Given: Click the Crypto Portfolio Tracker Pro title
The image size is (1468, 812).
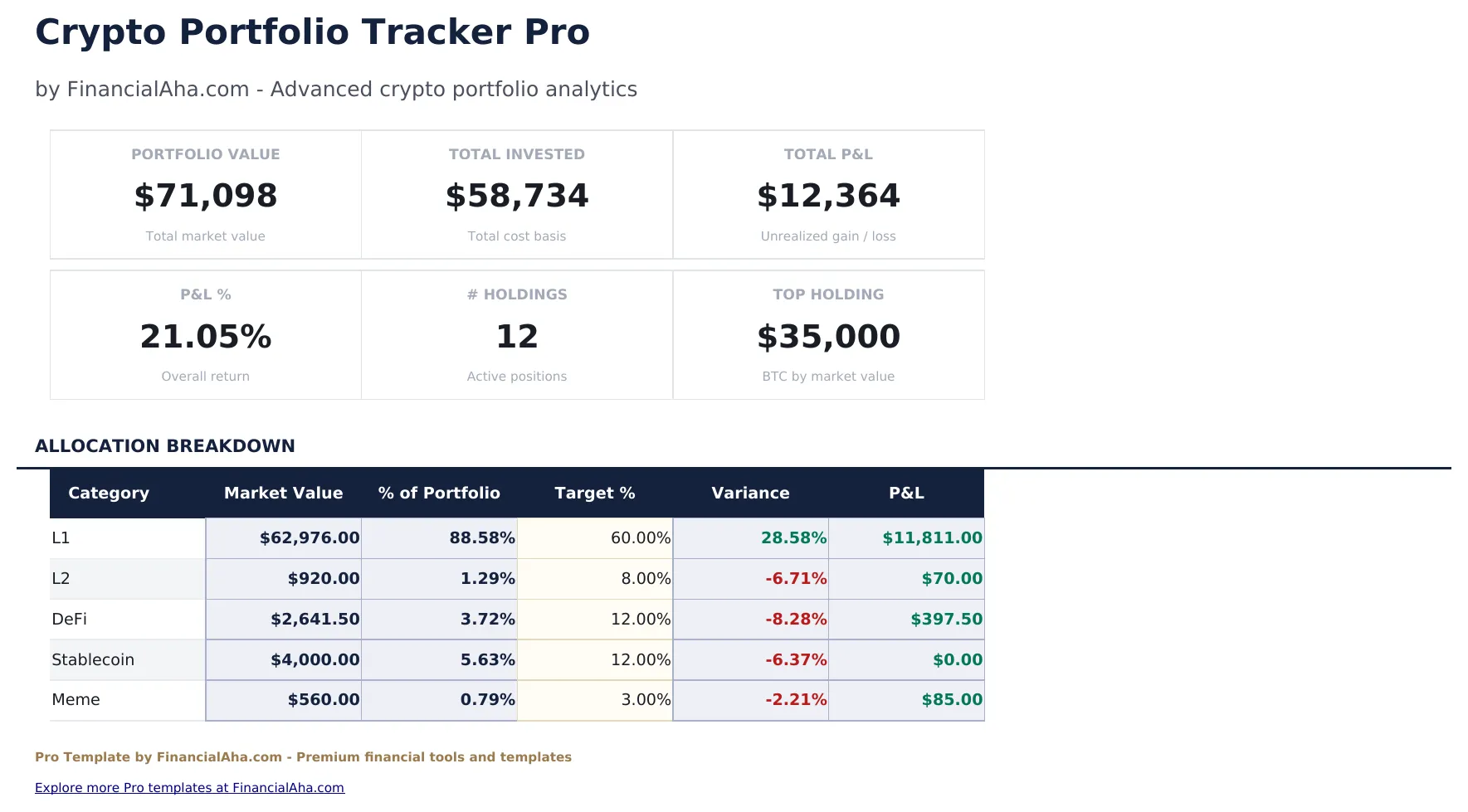Looking at the screenshot, I should click(x=313, y=32).
